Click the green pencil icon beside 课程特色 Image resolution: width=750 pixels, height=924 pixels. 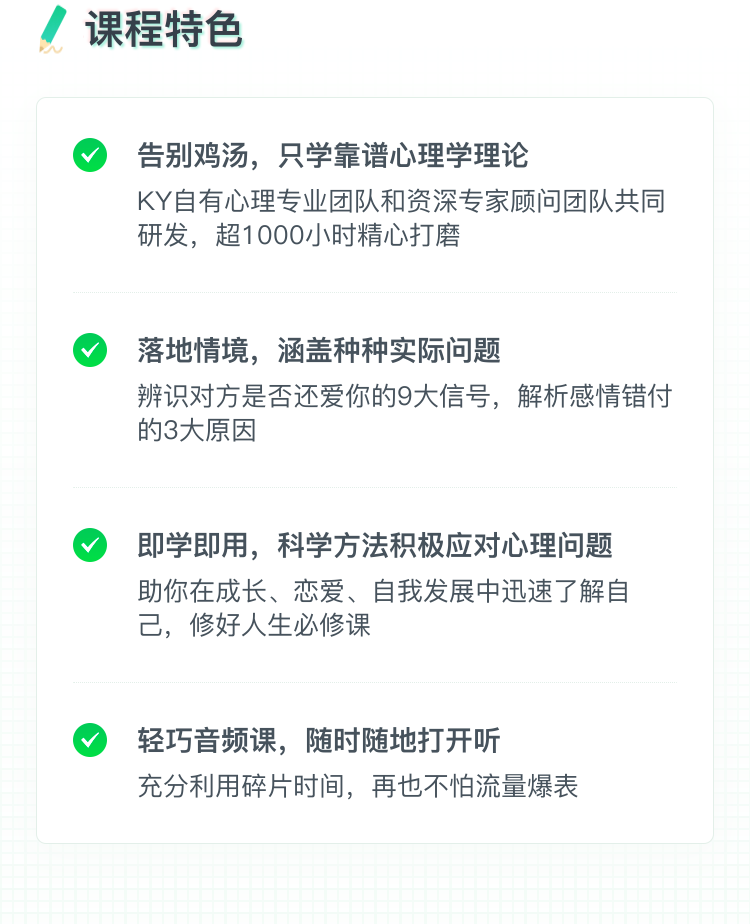(52, 29)
